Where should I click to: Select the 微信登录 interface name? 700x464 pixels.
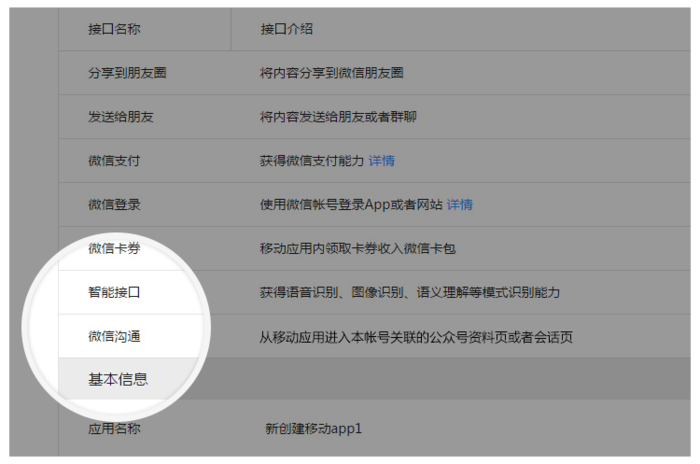114,205
